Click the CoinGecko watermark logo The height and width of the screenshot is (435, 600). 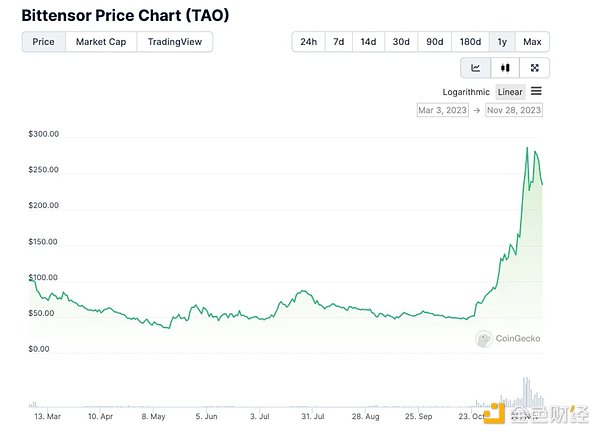[509, 339]
